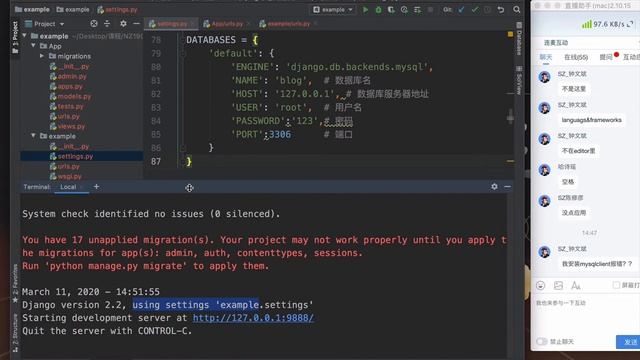
Task: Open tests.py in Project tree
Action: [x=67, y=107]
